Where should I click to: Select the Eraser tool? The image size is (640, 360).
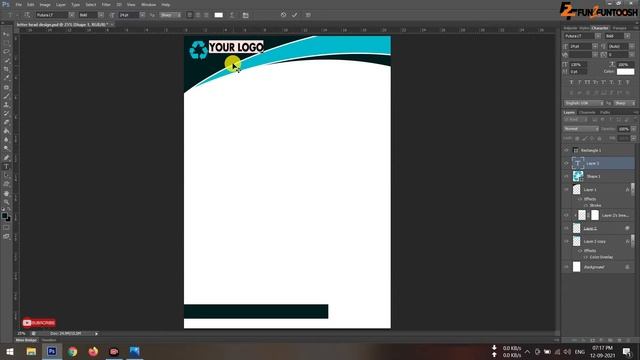pyautogui.click(x=6, y=122)
